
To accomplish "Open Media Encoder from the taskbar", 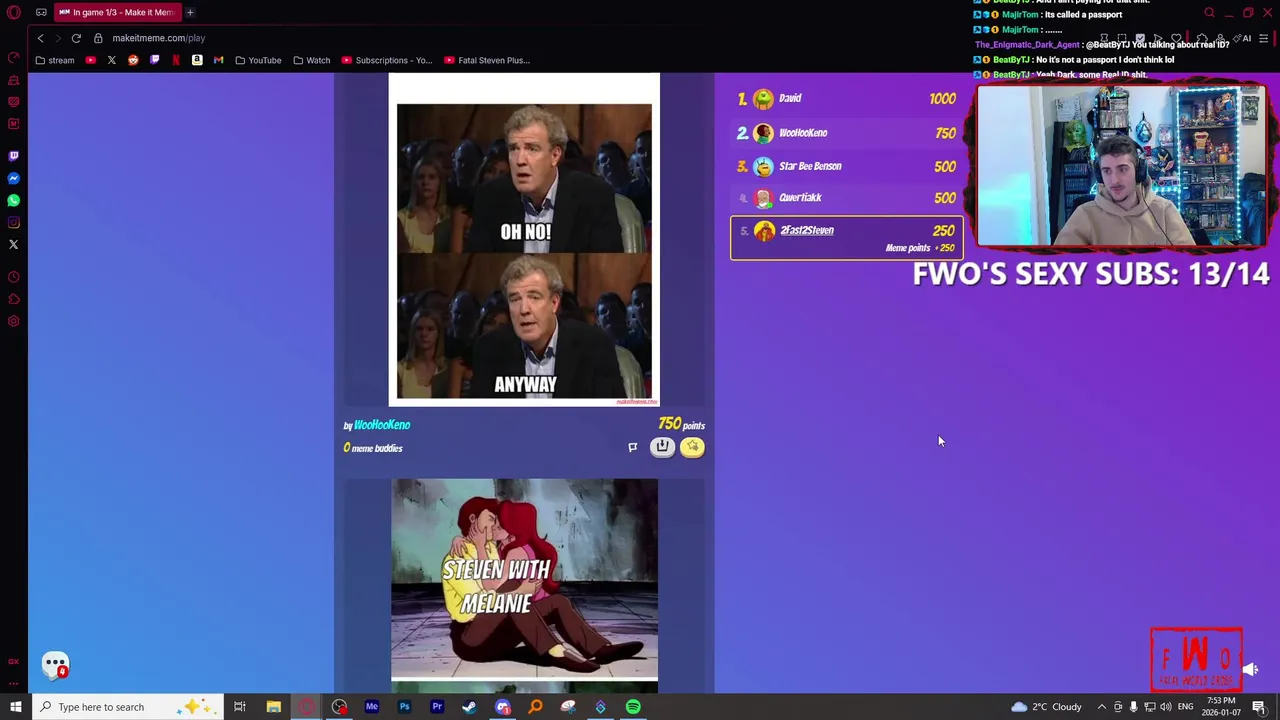I will pyautogui.click(x=372, y=707).
